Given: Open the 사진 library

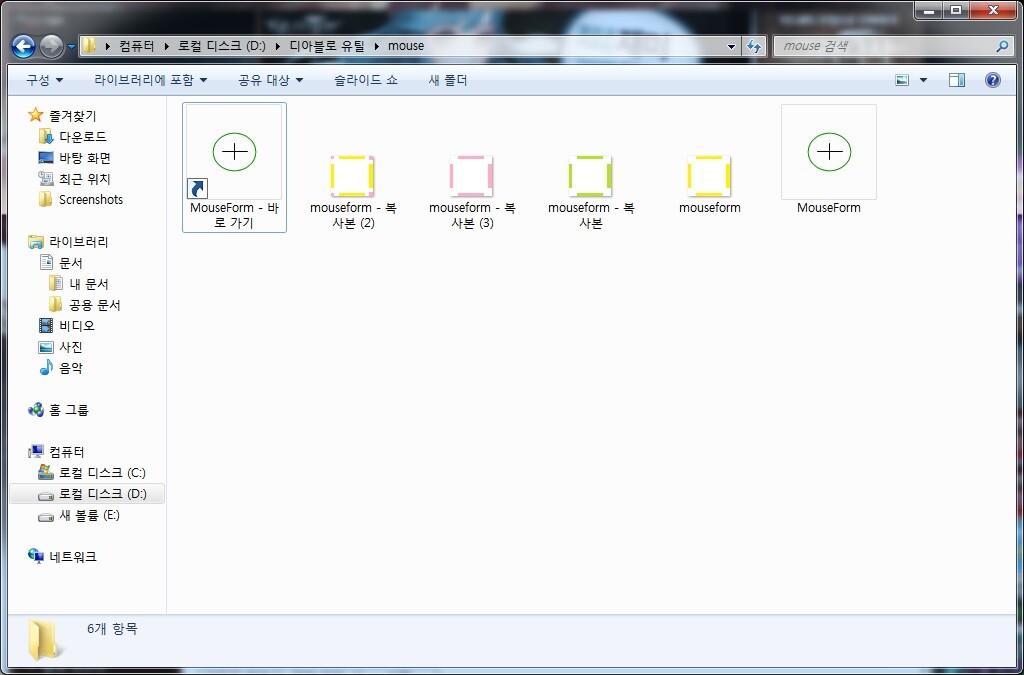Looking at the screenshot, I should coord(60,347).
